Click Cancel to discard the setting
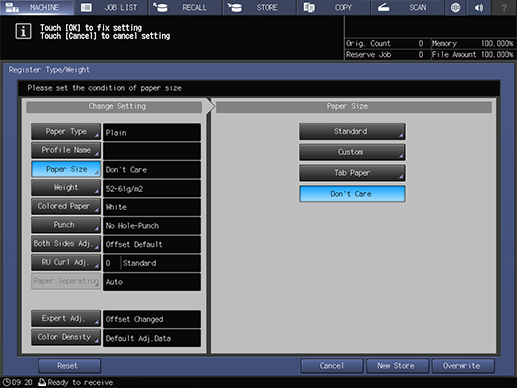Image resolution: width=517 pixels, height=388 pixels. click(332, 366)
